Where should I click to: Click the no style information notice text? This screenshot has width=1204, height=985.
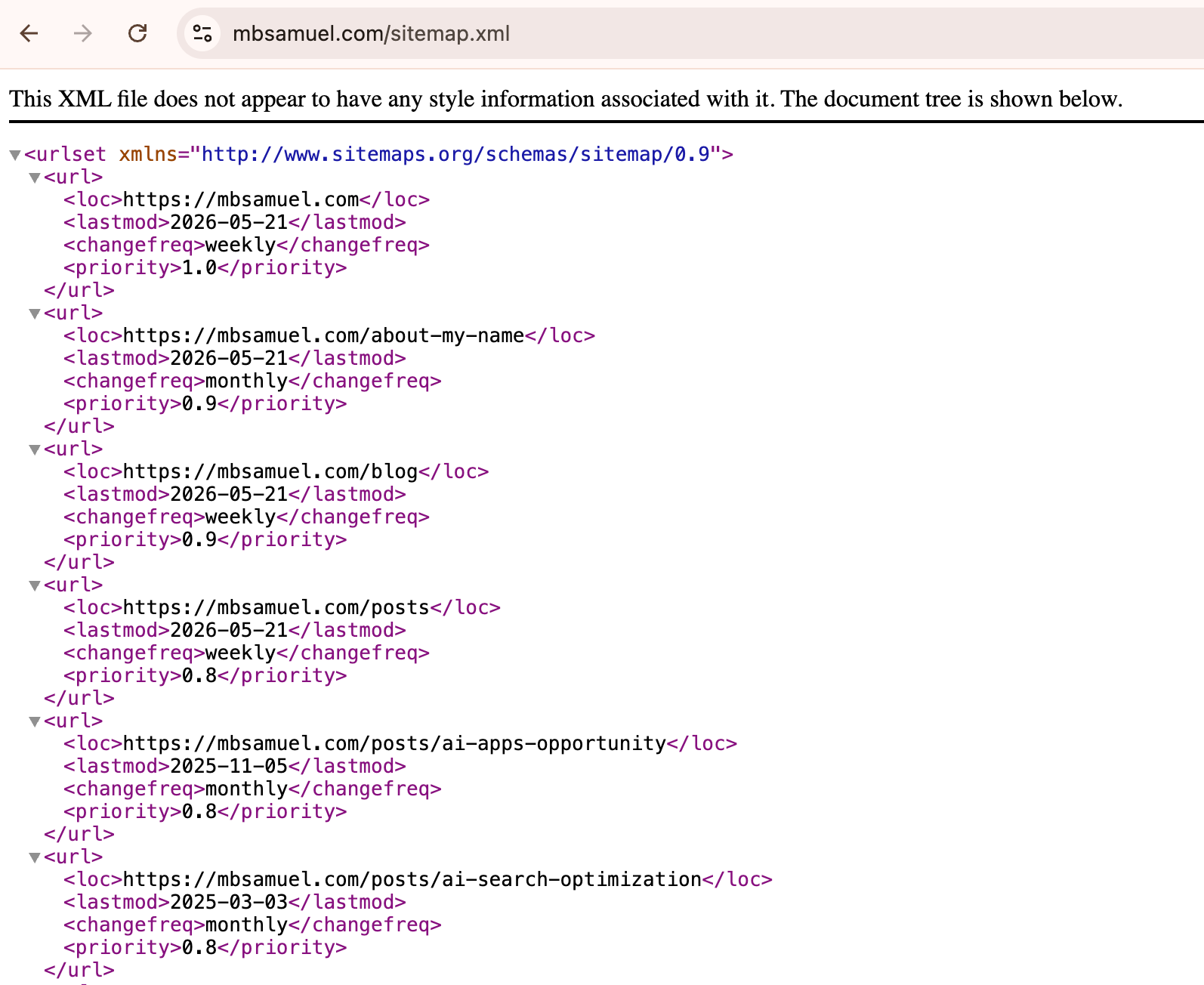point(566,99)
